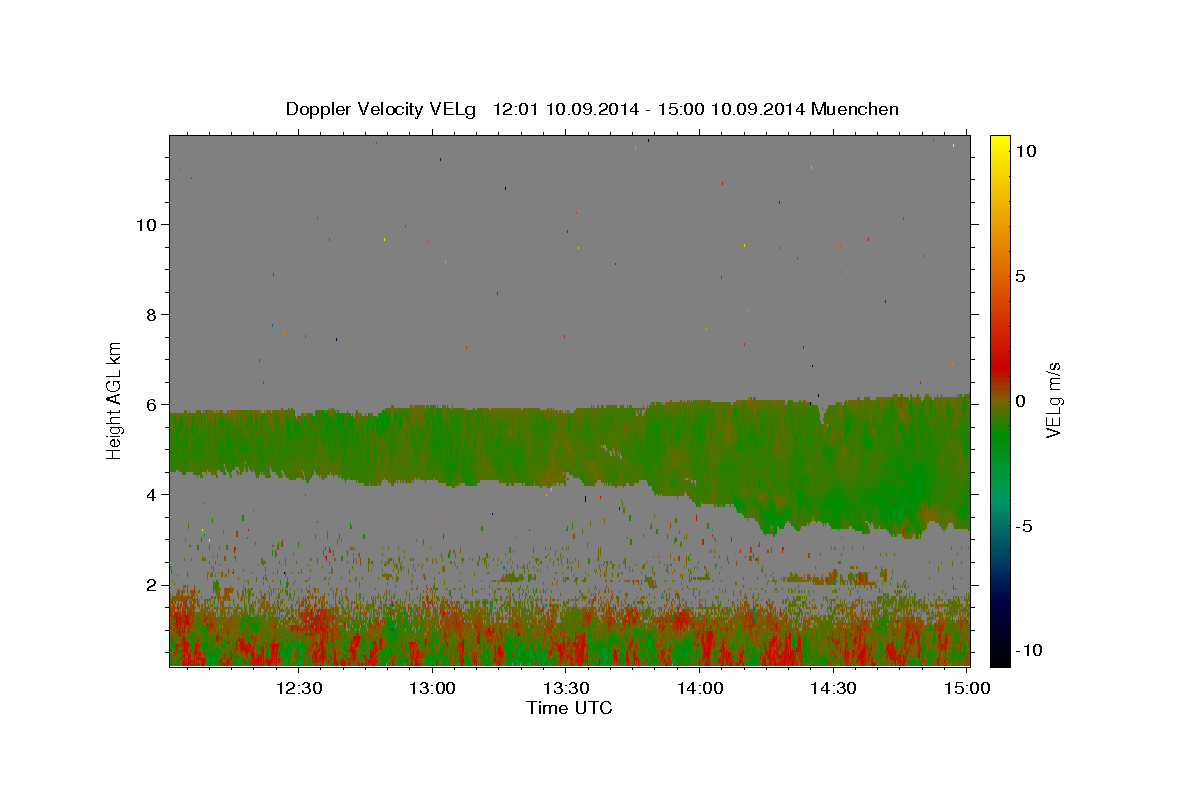Click the "Height AGL km" axis label
1200x800 pixels.
pos(115,399)
